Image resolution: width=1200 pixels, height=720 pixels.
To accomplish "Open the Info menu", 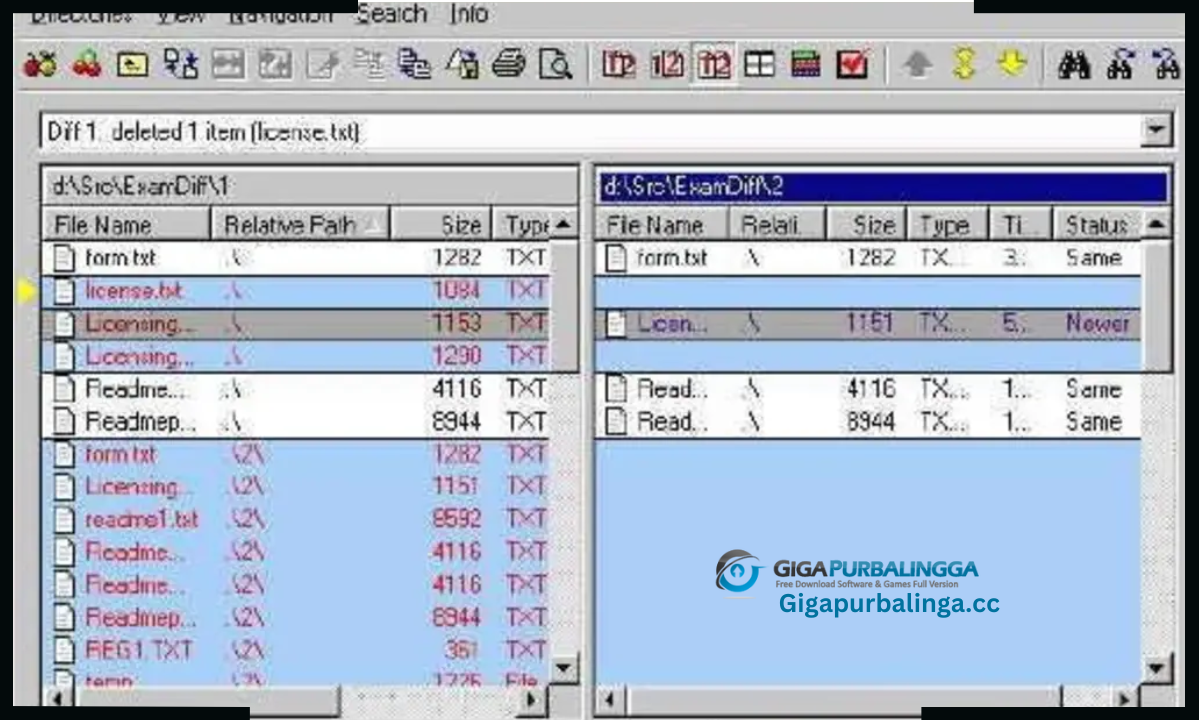I will click(x=469, y=14).
